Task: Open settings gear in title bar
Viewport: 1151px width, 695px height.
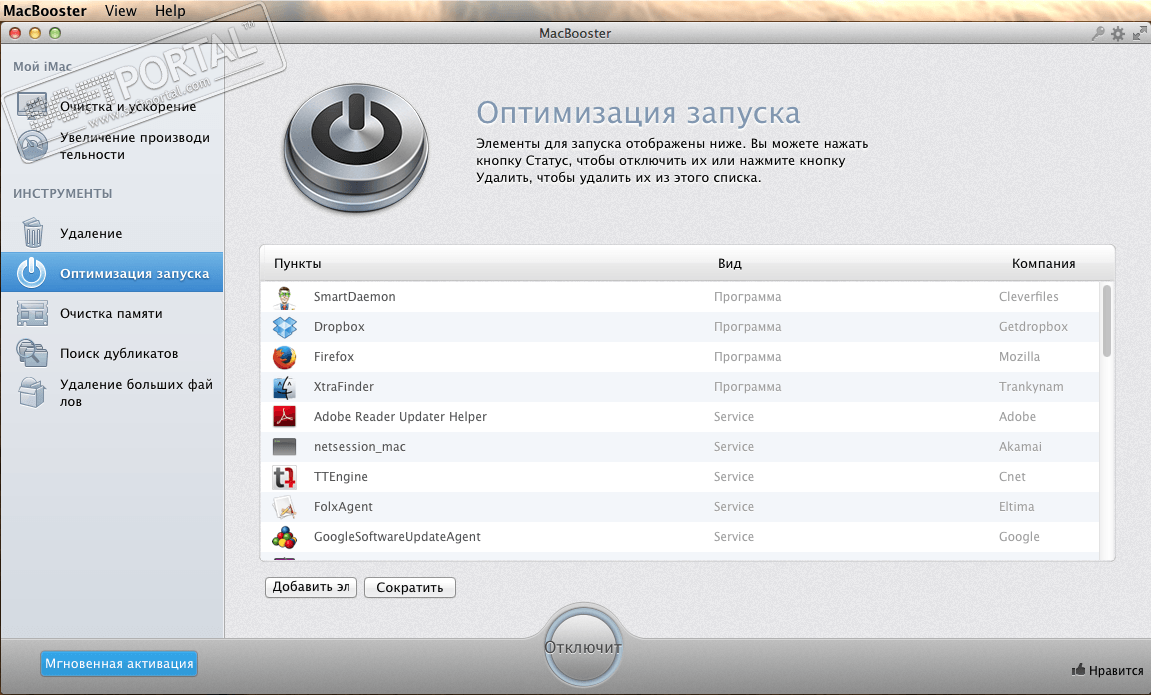Action: [x=1118, y=33]
